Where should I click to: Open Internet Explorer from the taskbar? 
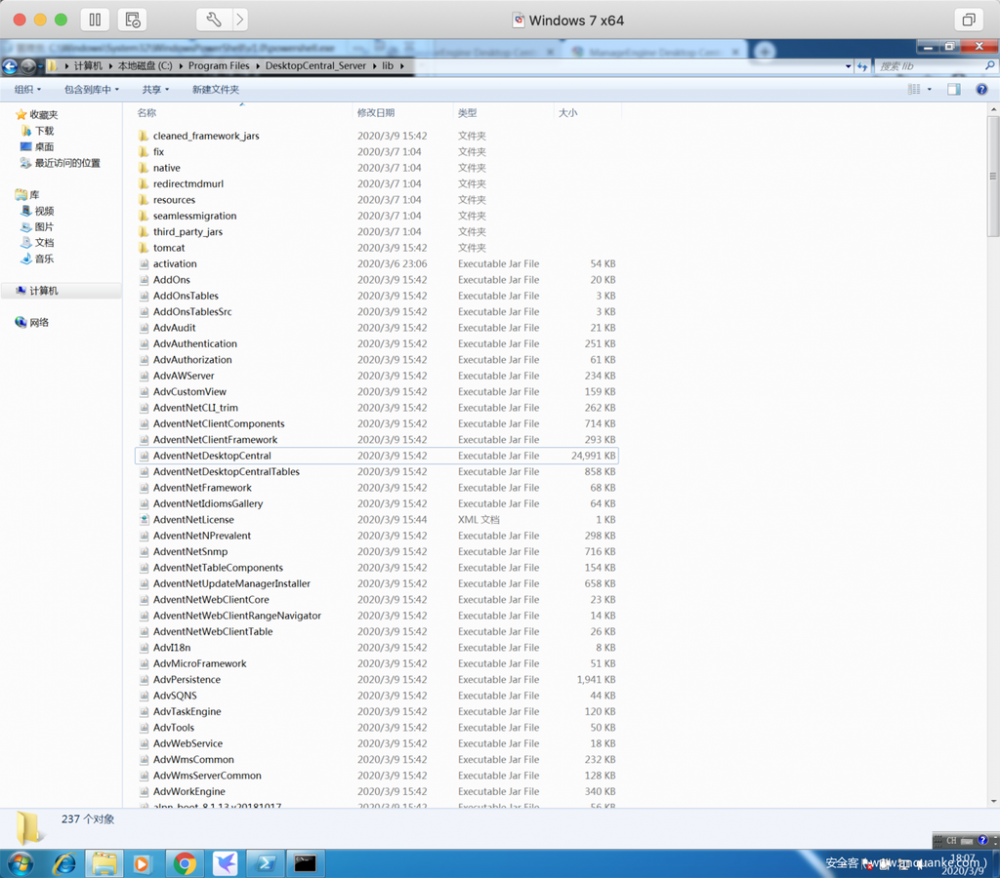click(64, 863)
